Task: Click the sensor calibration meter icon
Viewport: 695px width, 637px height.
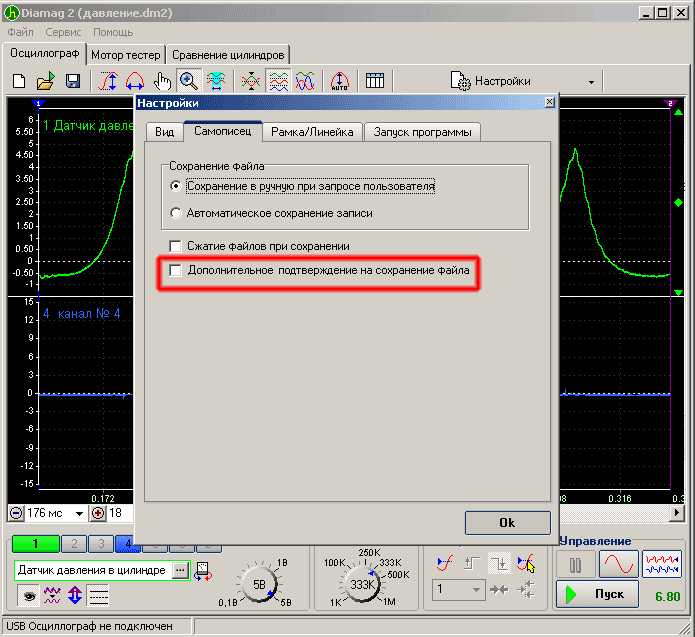Action: [203, 571]
